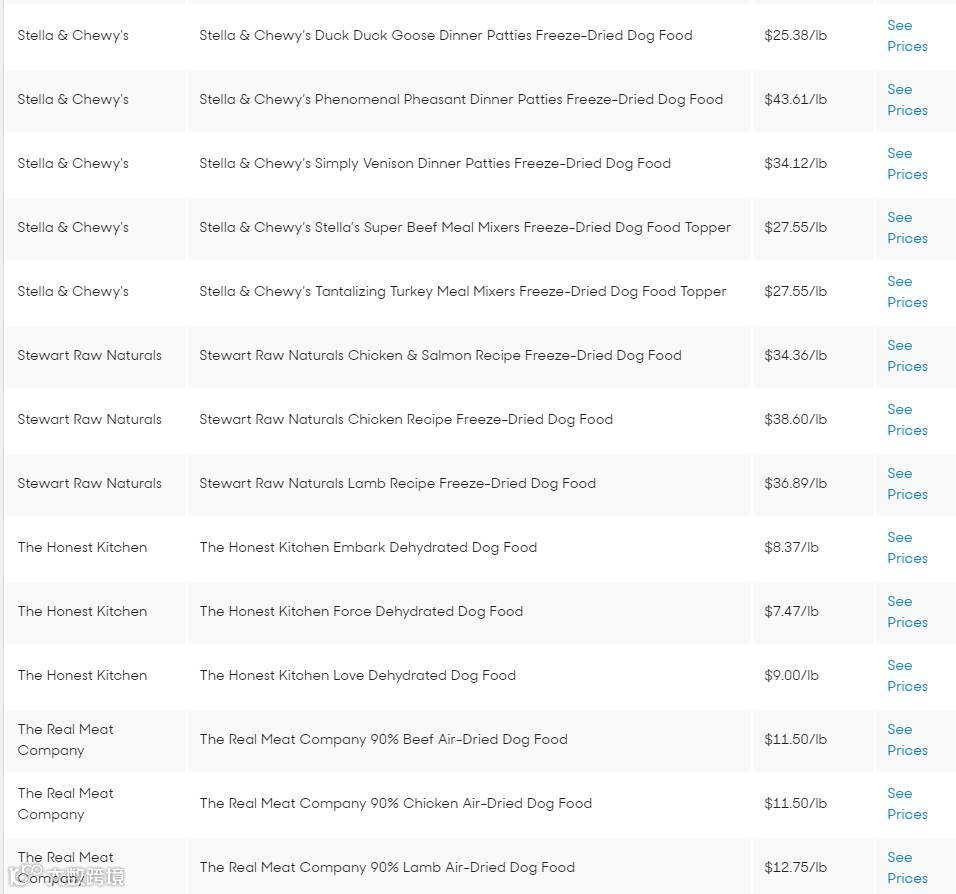Select product name Duck Duck Goose Dinner Patties
The image size is (956, 894).
click(446, 35)
